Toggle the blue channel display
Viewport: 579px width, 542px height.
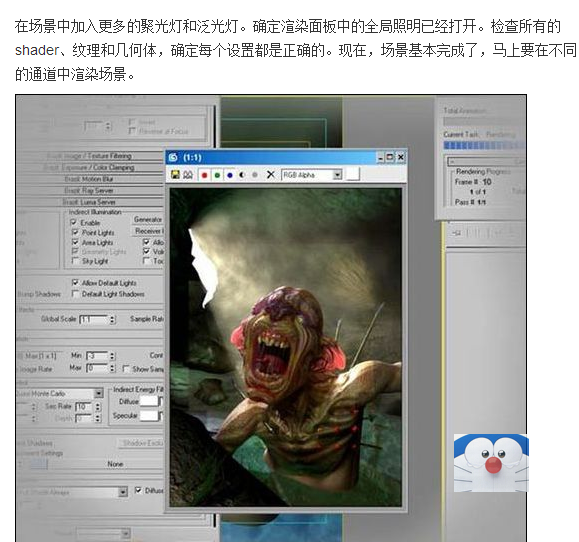(230, 175)
